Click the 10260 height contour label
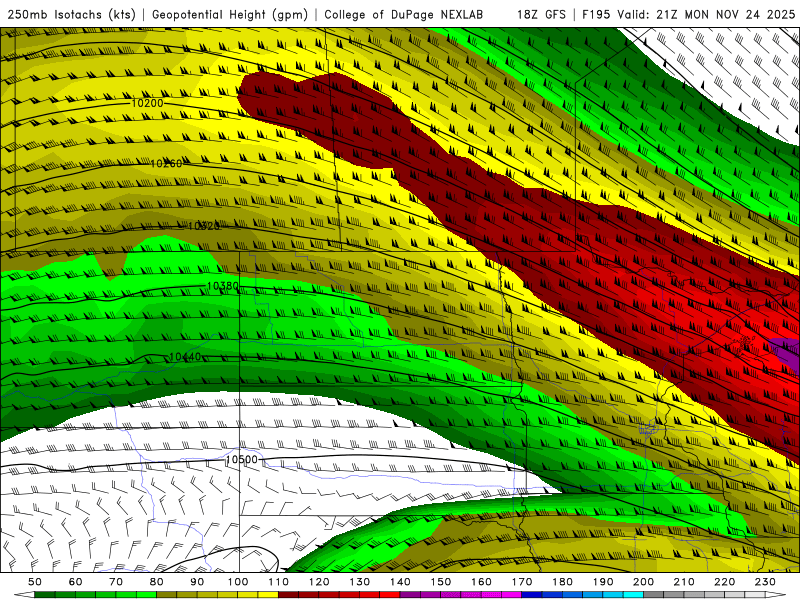 pyautogui.click(x=166, y=163)
